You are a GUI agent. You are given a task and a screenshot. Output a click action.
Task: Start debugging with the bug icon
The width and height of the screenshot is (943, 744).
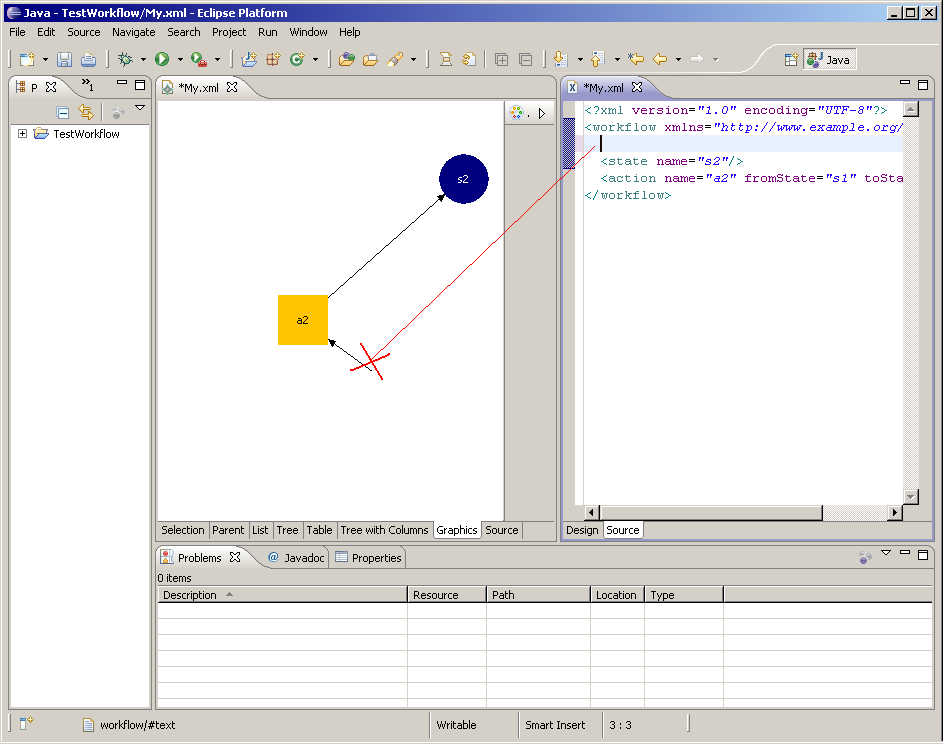click(x=124, y=60)
